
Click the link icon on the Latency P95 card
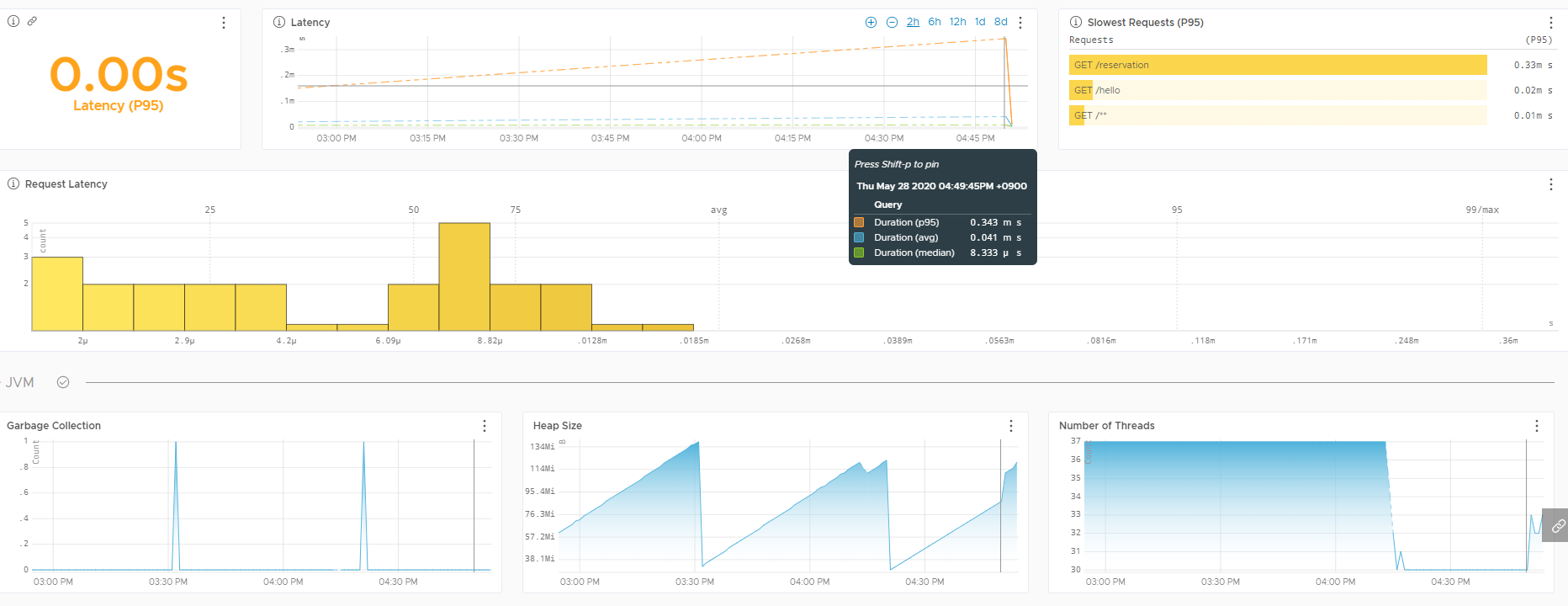(32, 21)
